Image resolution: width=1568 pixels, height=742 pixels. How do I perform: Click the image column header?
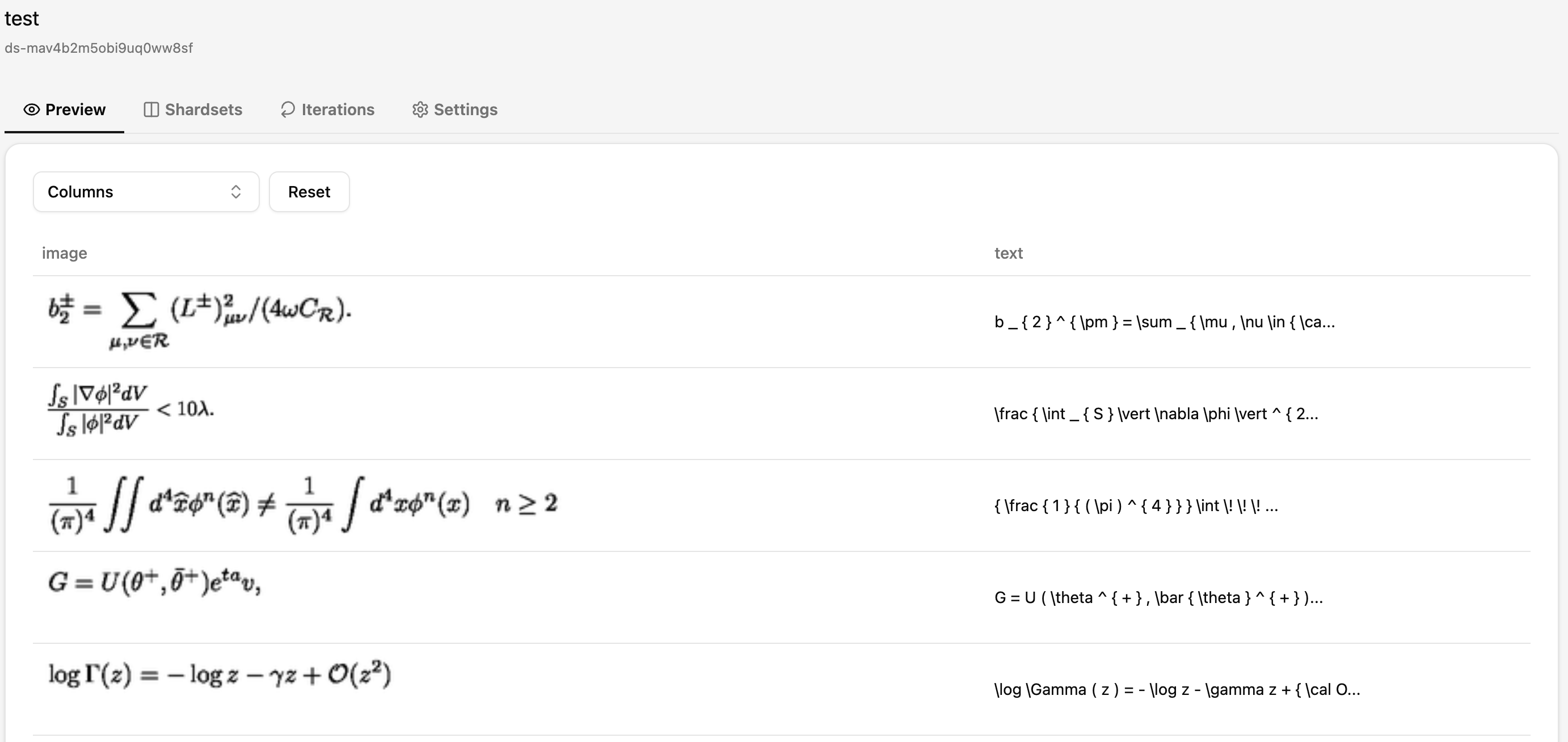tap(65, 253)
